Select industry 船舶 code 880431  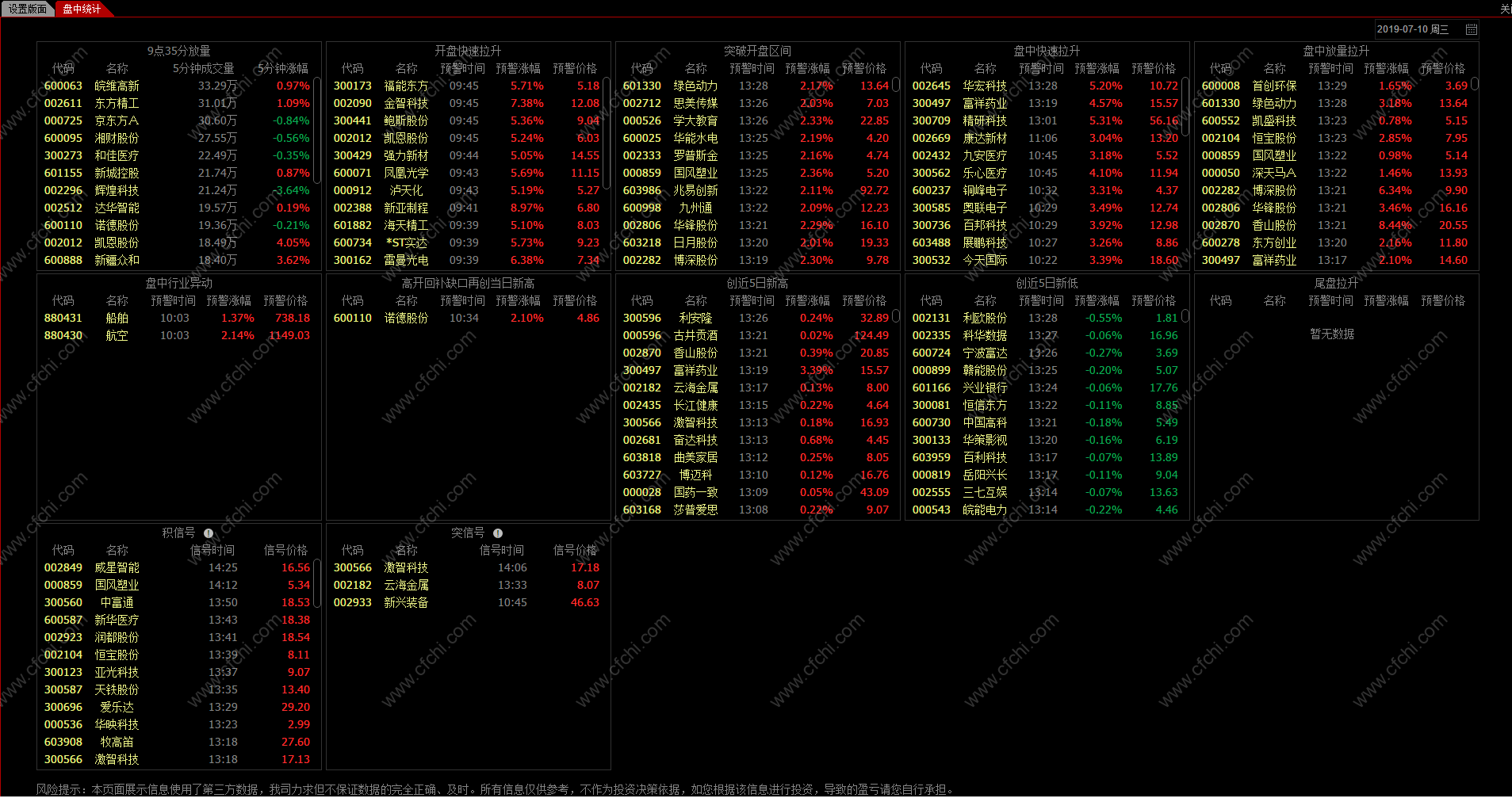(x=177, y=318)
